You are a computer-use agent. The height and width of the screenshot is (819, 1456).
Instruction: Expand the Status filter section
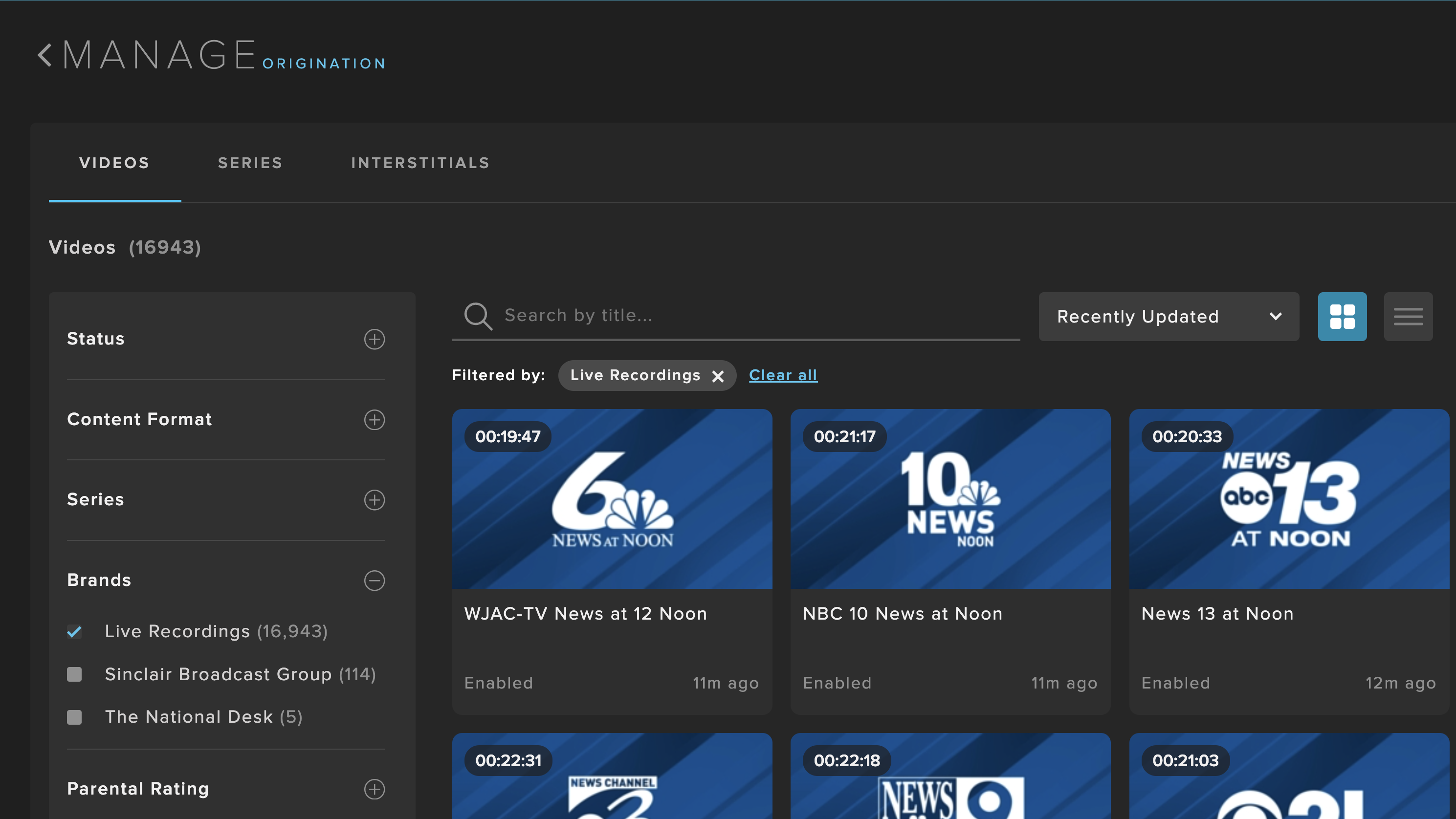pyautogui.click(x=374, y=339)
